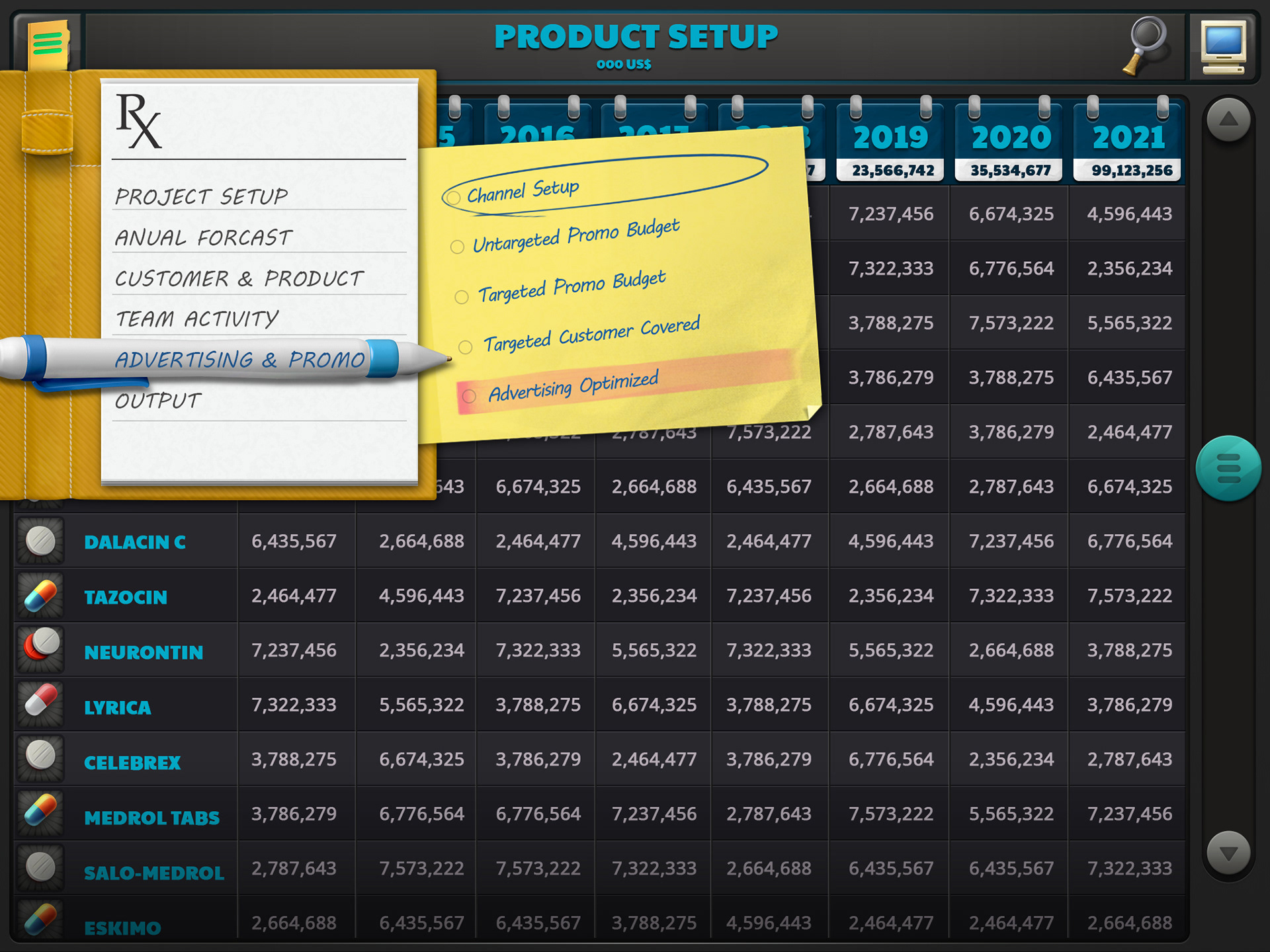Click the Salo-Medrol tablet icon
Screen dimensions: 1270x952
coord(40,868)
